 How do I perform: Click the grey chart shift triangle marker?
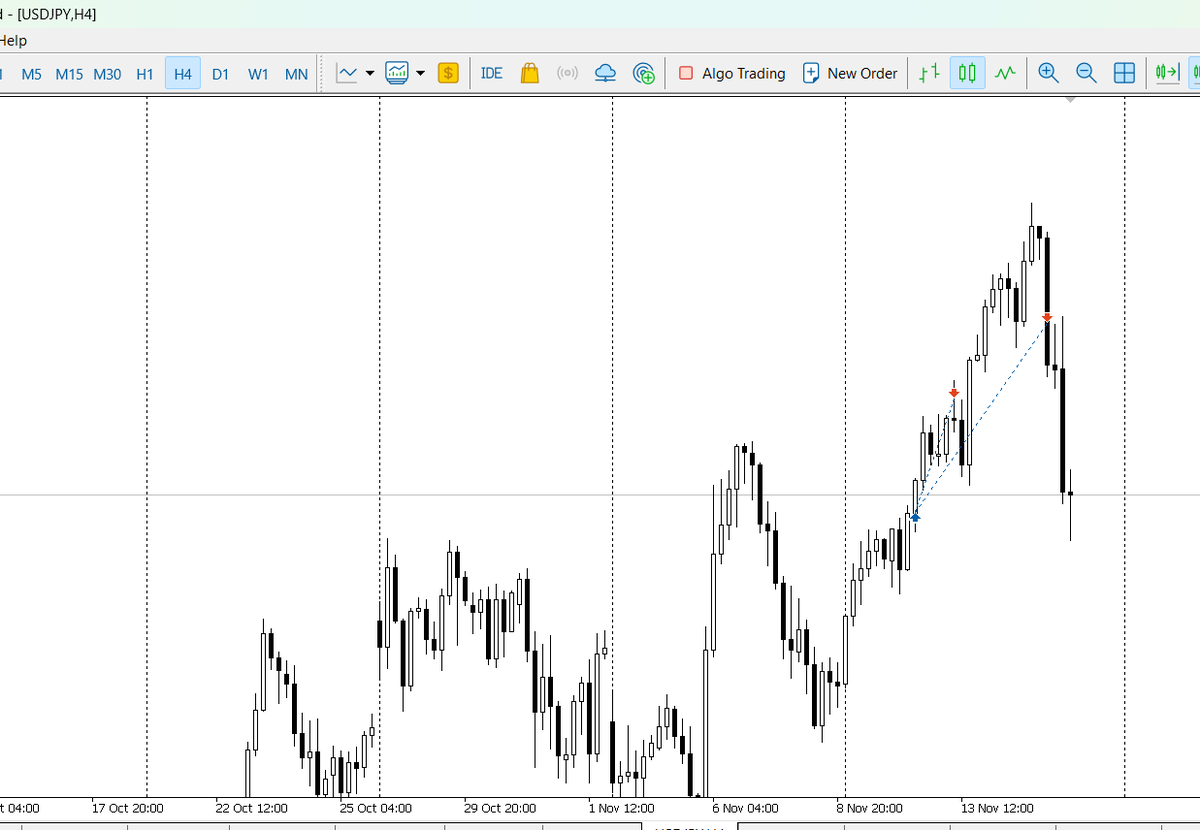click(1070, 100)
